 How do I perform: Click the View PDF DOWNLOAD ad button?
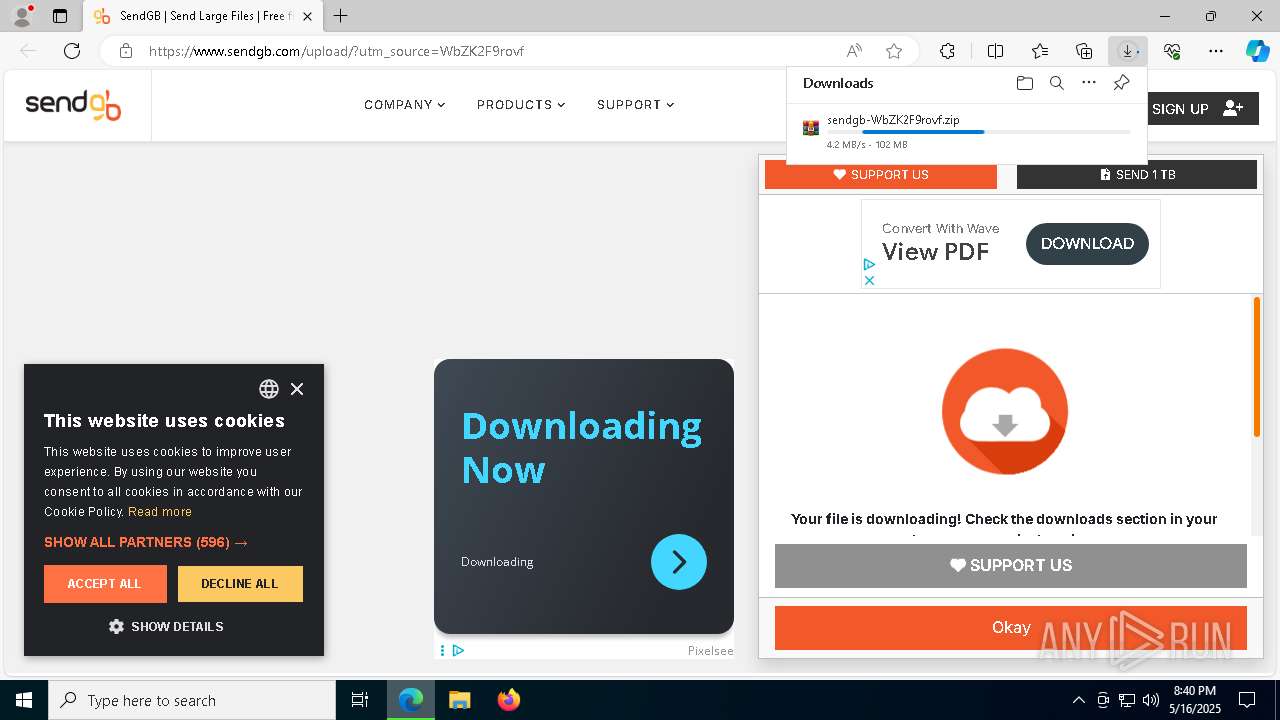[x=1087, y=244]
